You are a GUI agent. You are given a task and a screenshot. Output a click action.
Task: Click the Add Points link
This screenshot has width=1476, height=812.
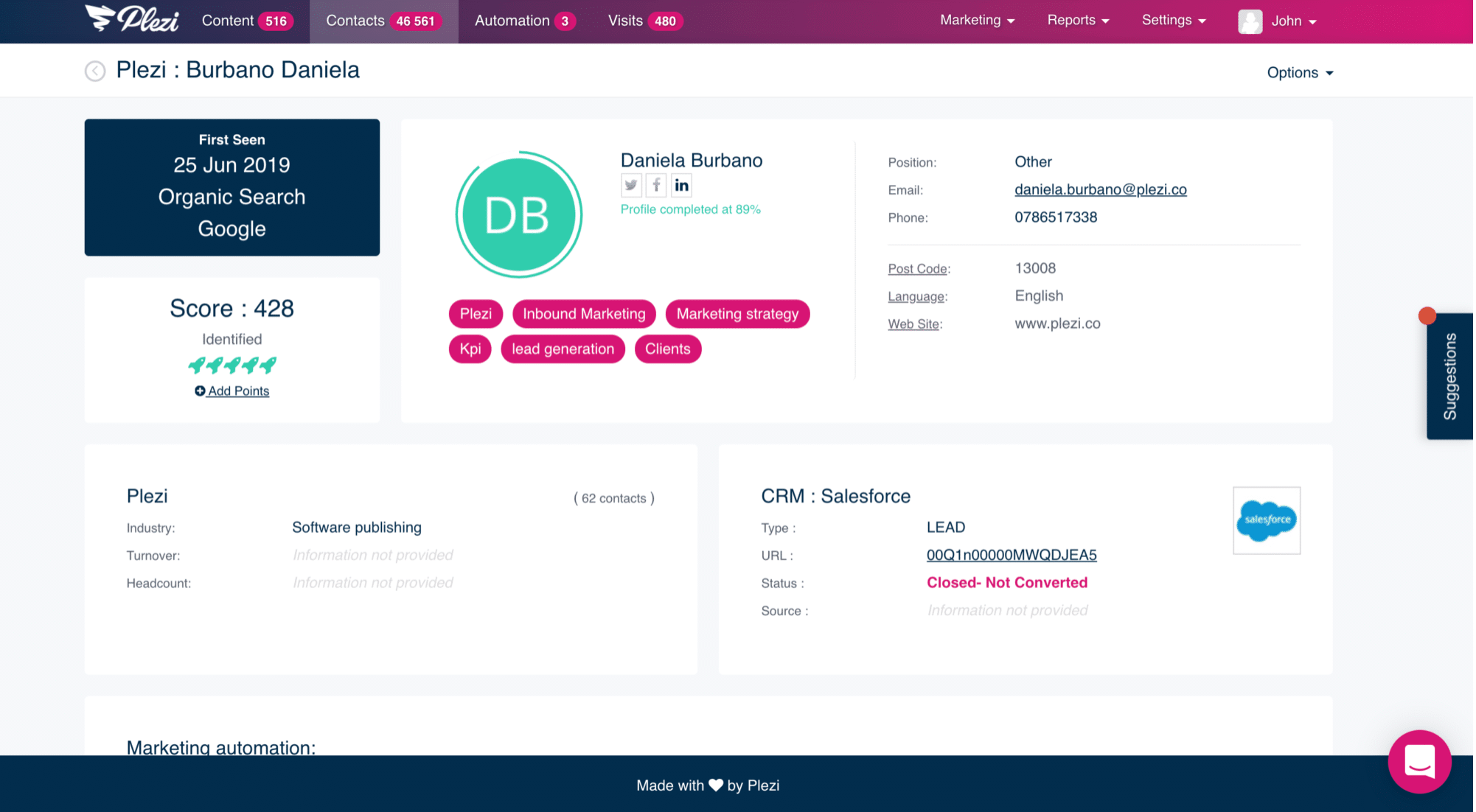[x=232, y=391]
